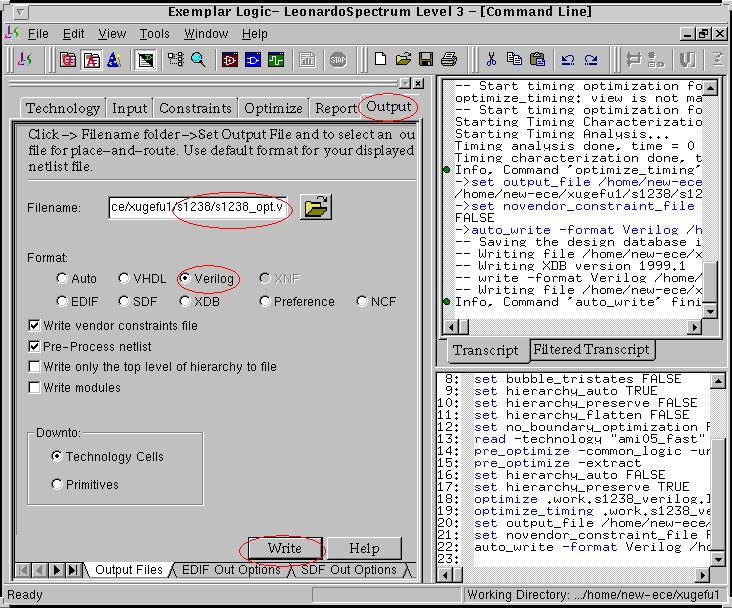Open the Tools menu
The width and height of the screenshot is (732, 608).
coord(155,34)
